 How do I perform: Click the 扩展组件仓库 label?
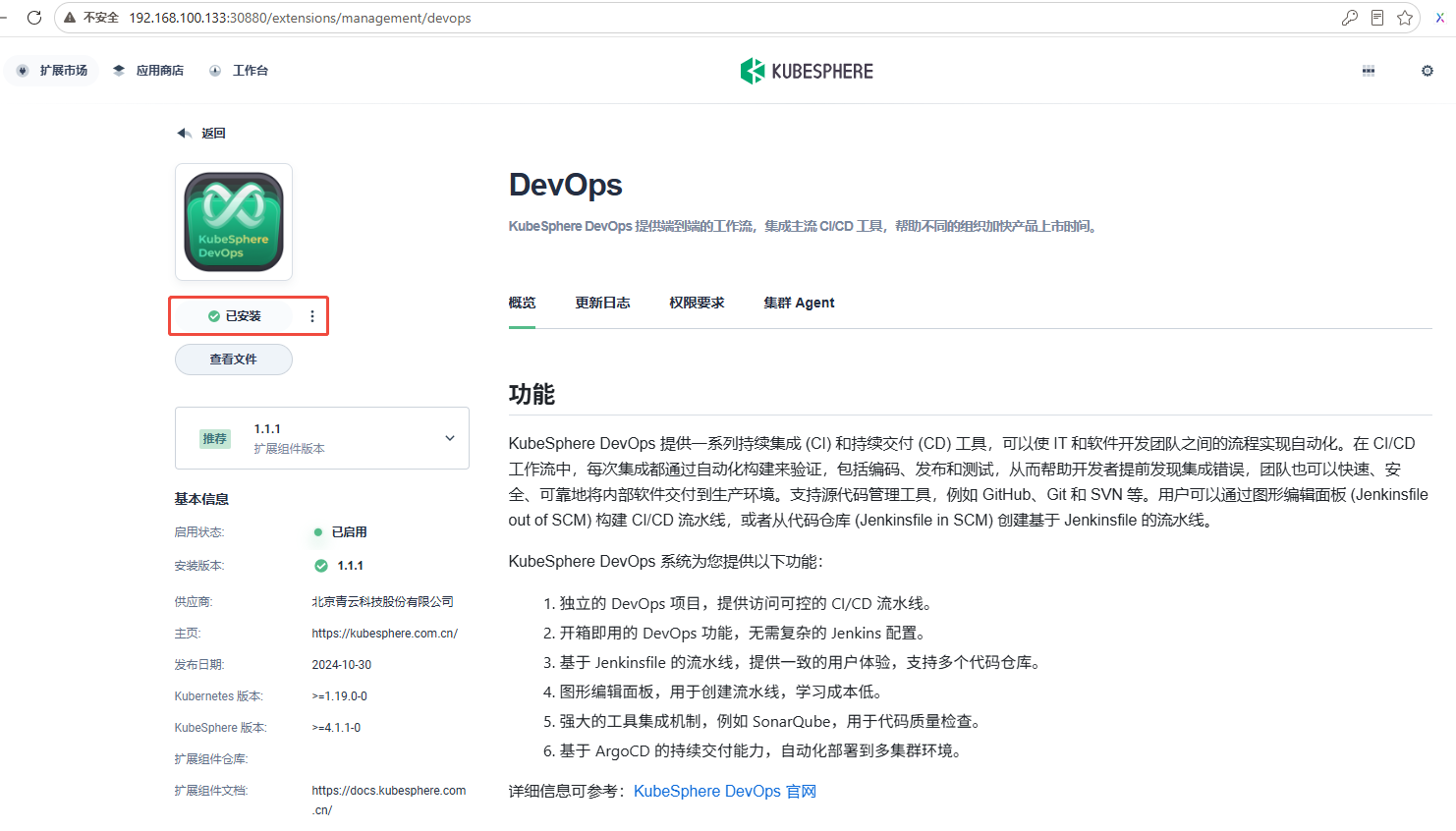tap(211, 759)
